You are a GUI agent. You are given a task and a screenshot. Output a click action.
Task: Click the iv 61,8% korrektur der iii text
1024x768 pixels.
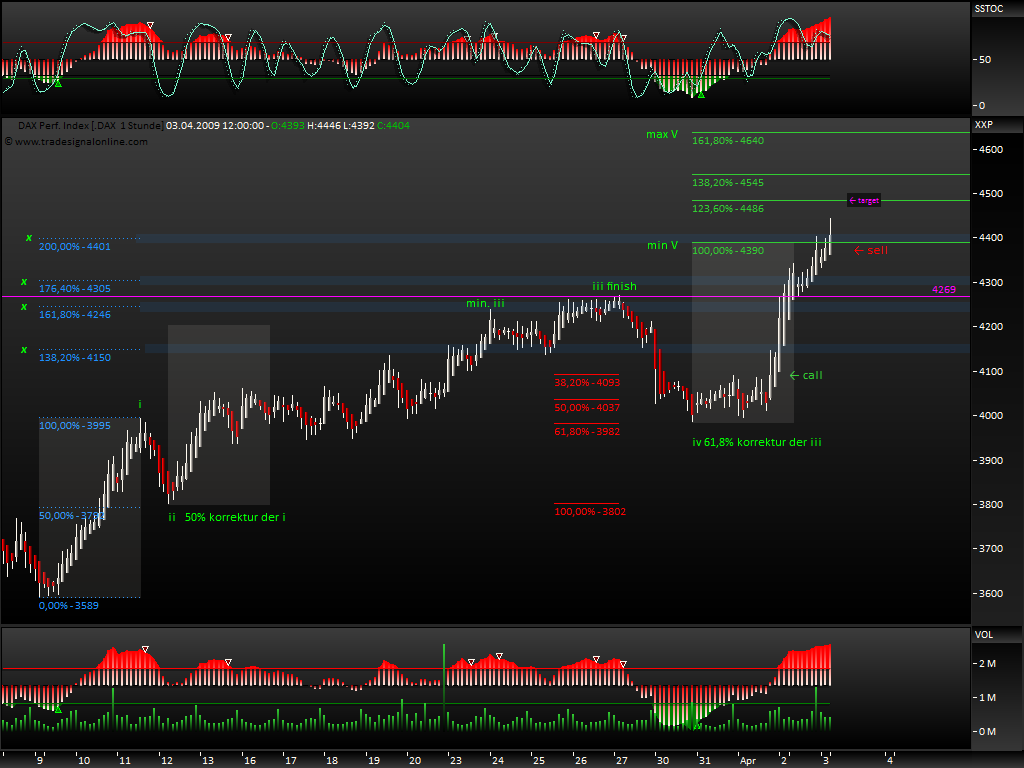pos(757,442)
